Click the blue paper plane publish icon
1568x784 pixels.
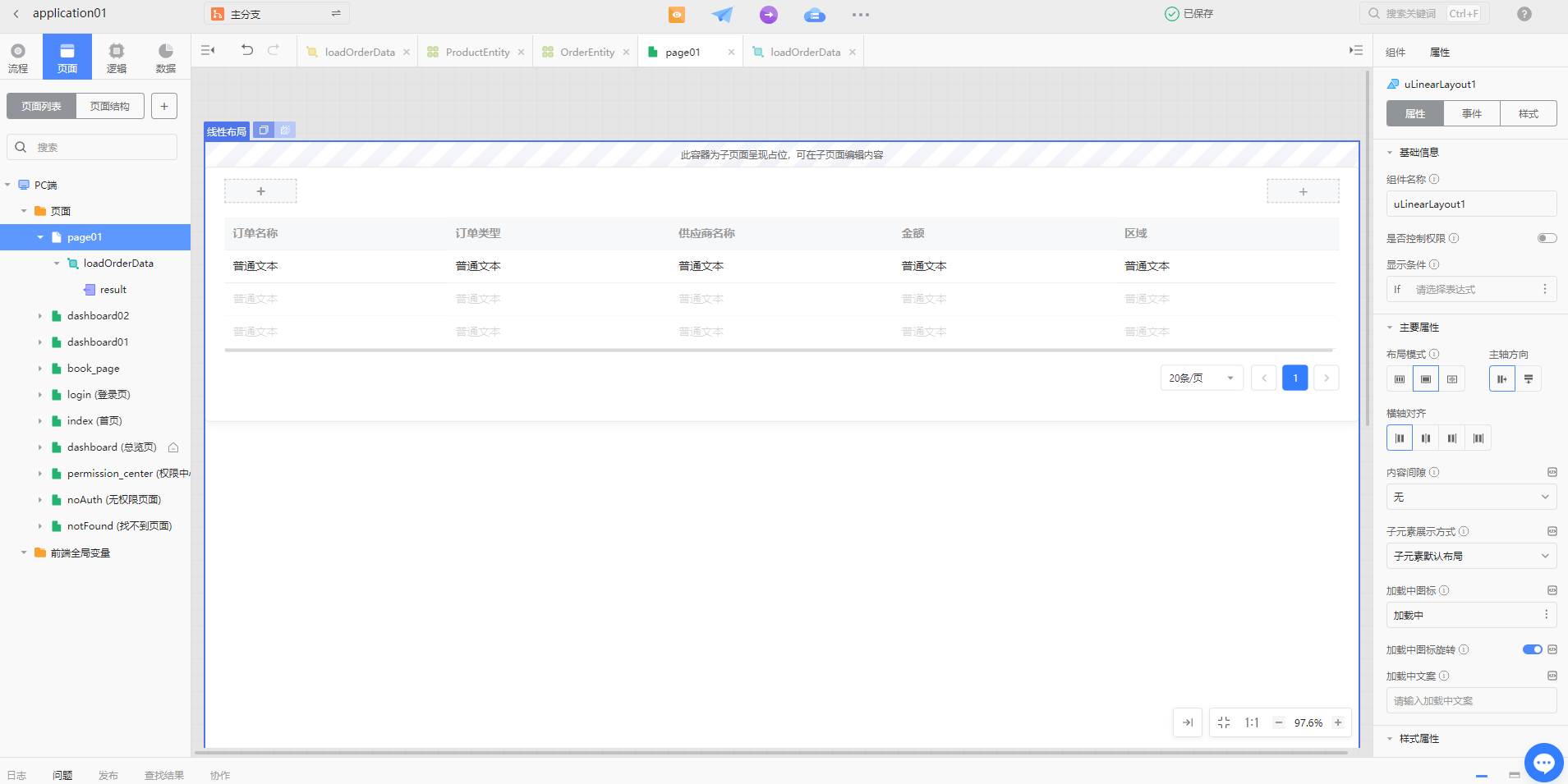(x=722, y=14)
